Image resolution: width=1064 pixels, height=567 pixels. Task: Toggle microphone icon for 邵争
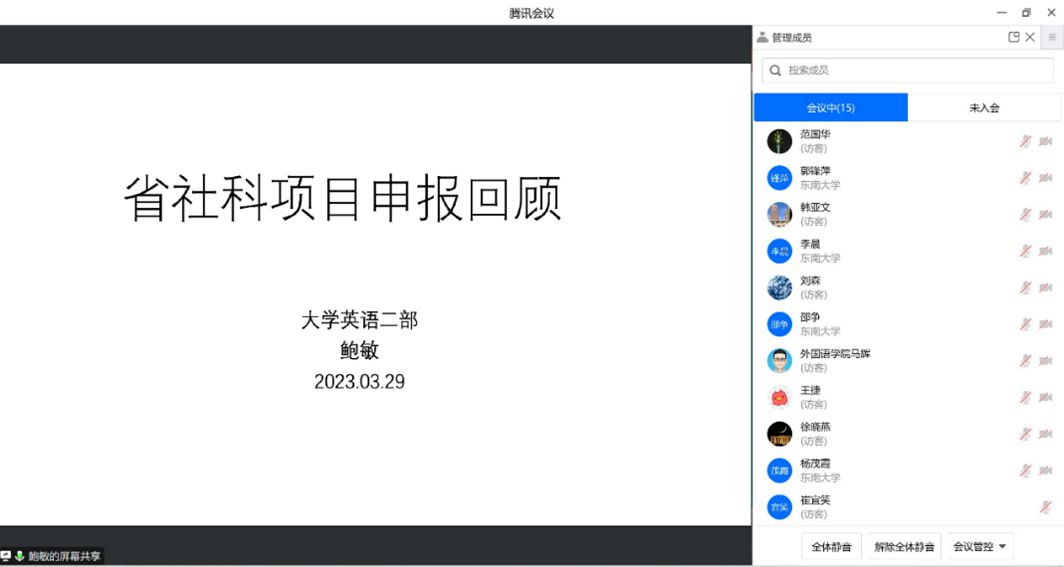click(1025, 324)
